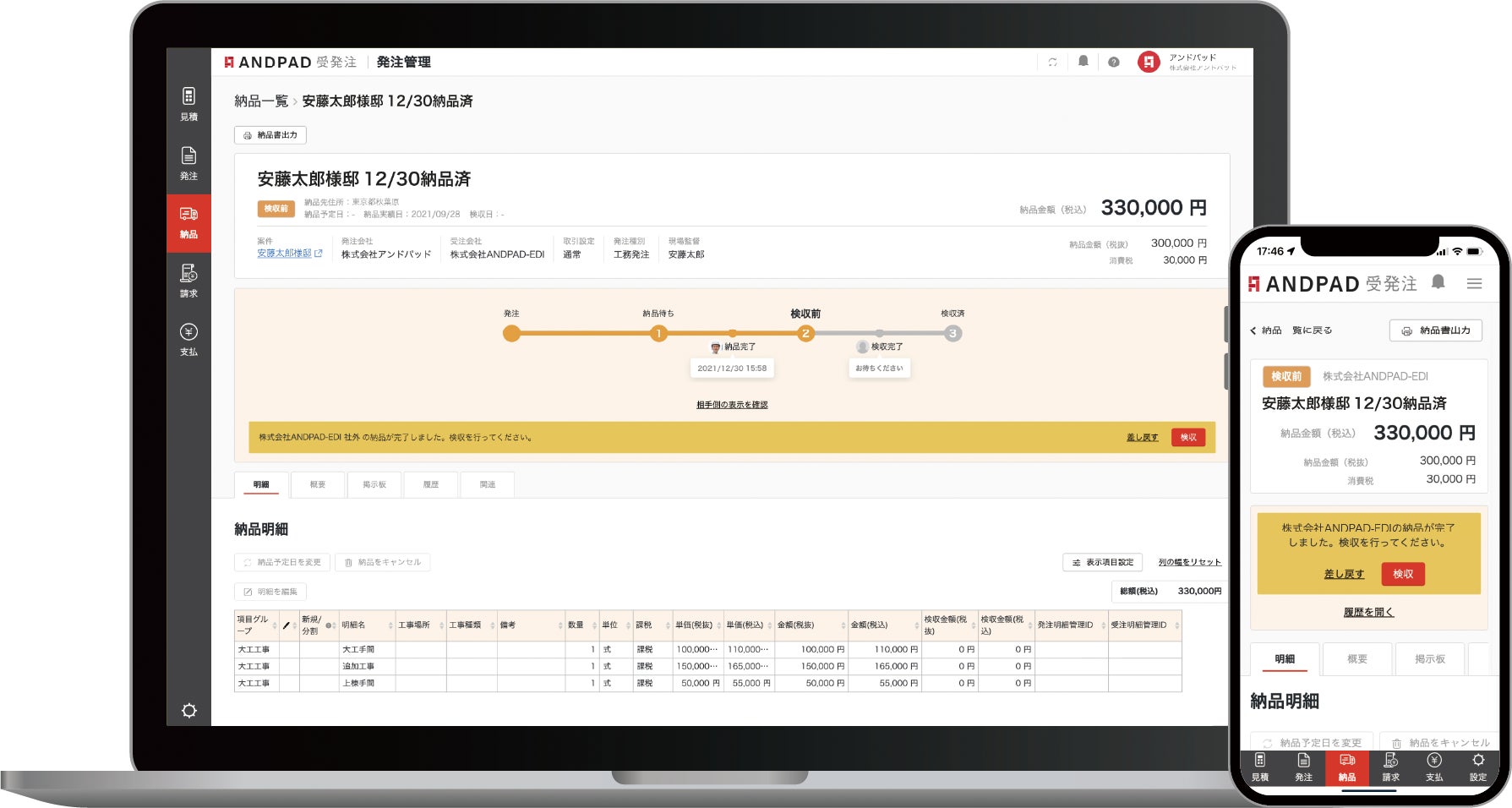Click 納品をキャンセル button on laptop
The image size is (1512, 808).
383,562
